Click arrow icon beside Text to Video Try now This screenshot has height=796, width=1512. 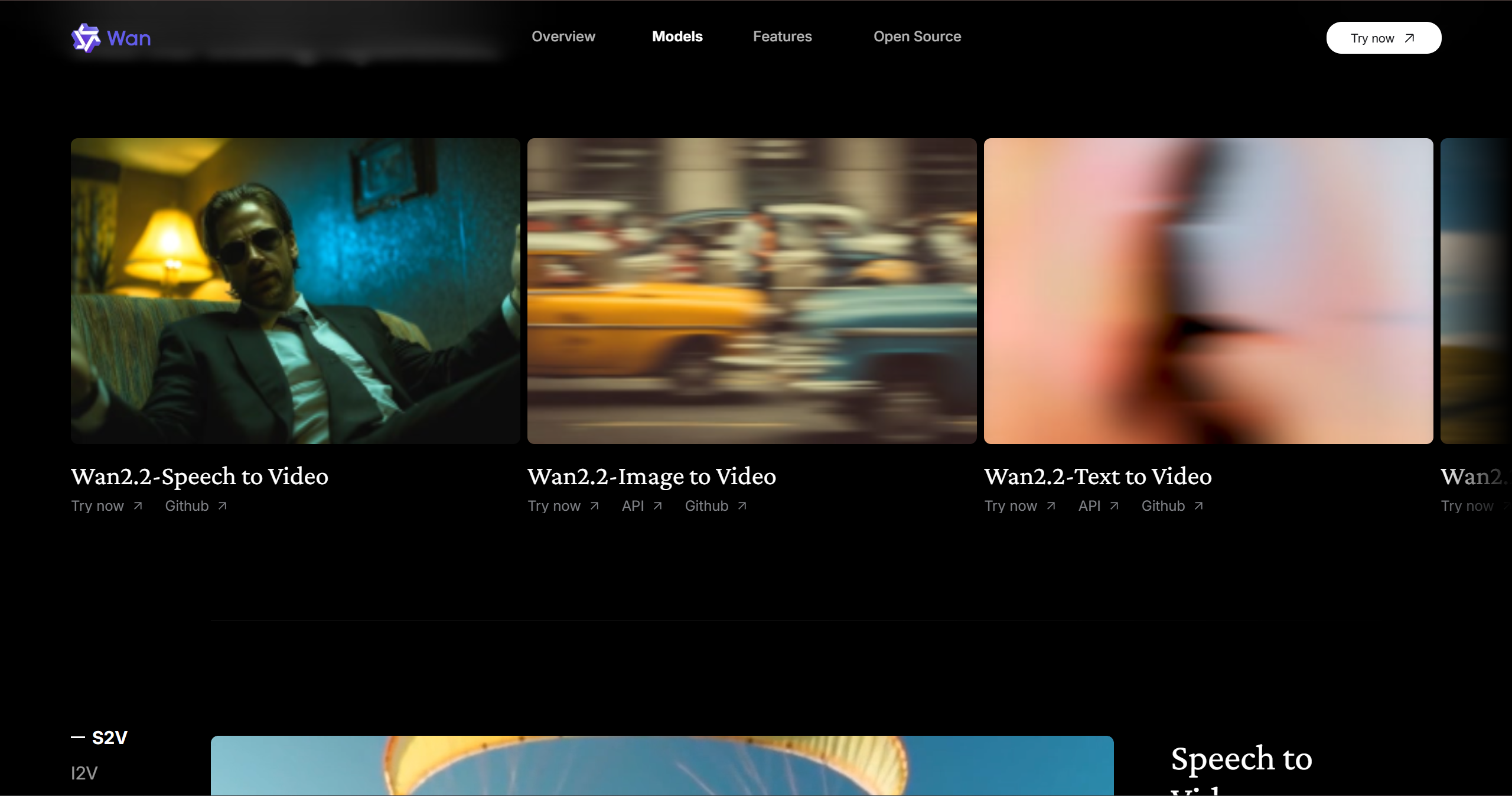[1051, 505]
